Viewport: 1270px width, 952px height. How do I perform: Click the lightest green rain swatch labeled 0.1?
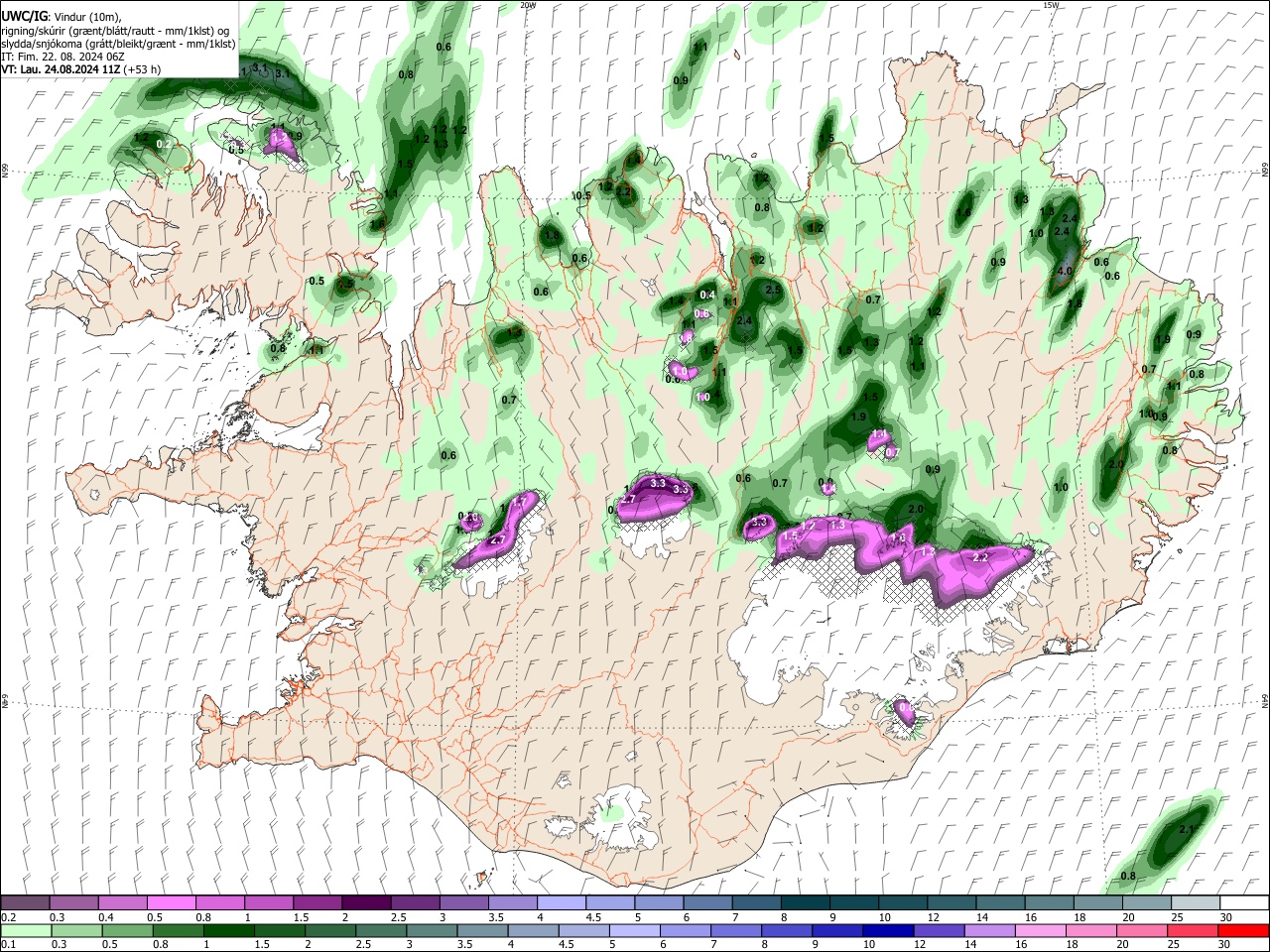point(26,930)
